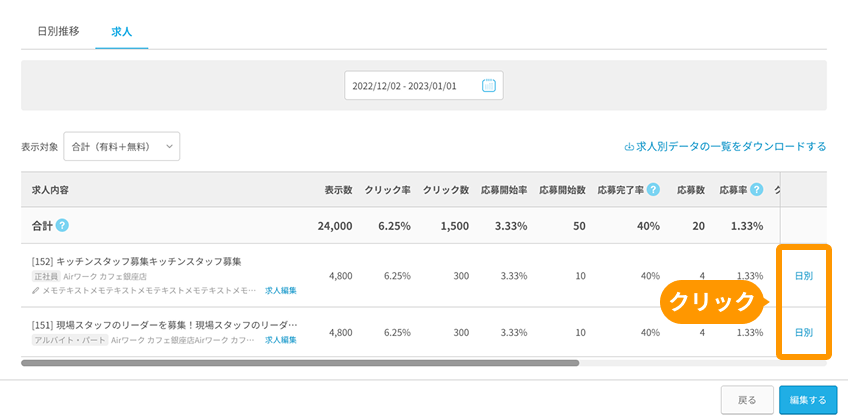Click pencil memo icon in job 152 row
Screen dimensions: 848x420
point(36,291)
